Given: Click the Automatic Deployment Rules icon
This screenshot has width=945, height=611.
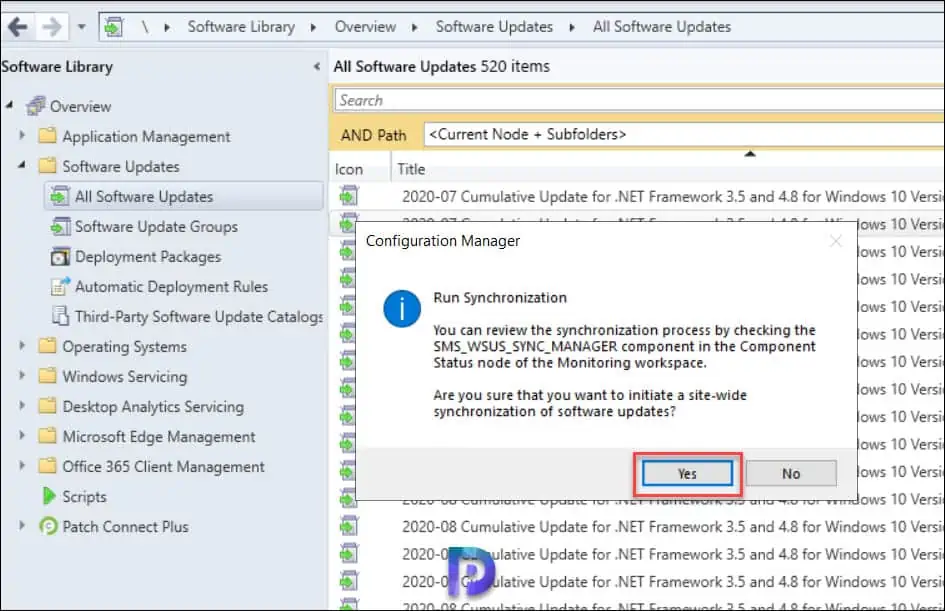Looking at the screenshot, I should point(60,286).
